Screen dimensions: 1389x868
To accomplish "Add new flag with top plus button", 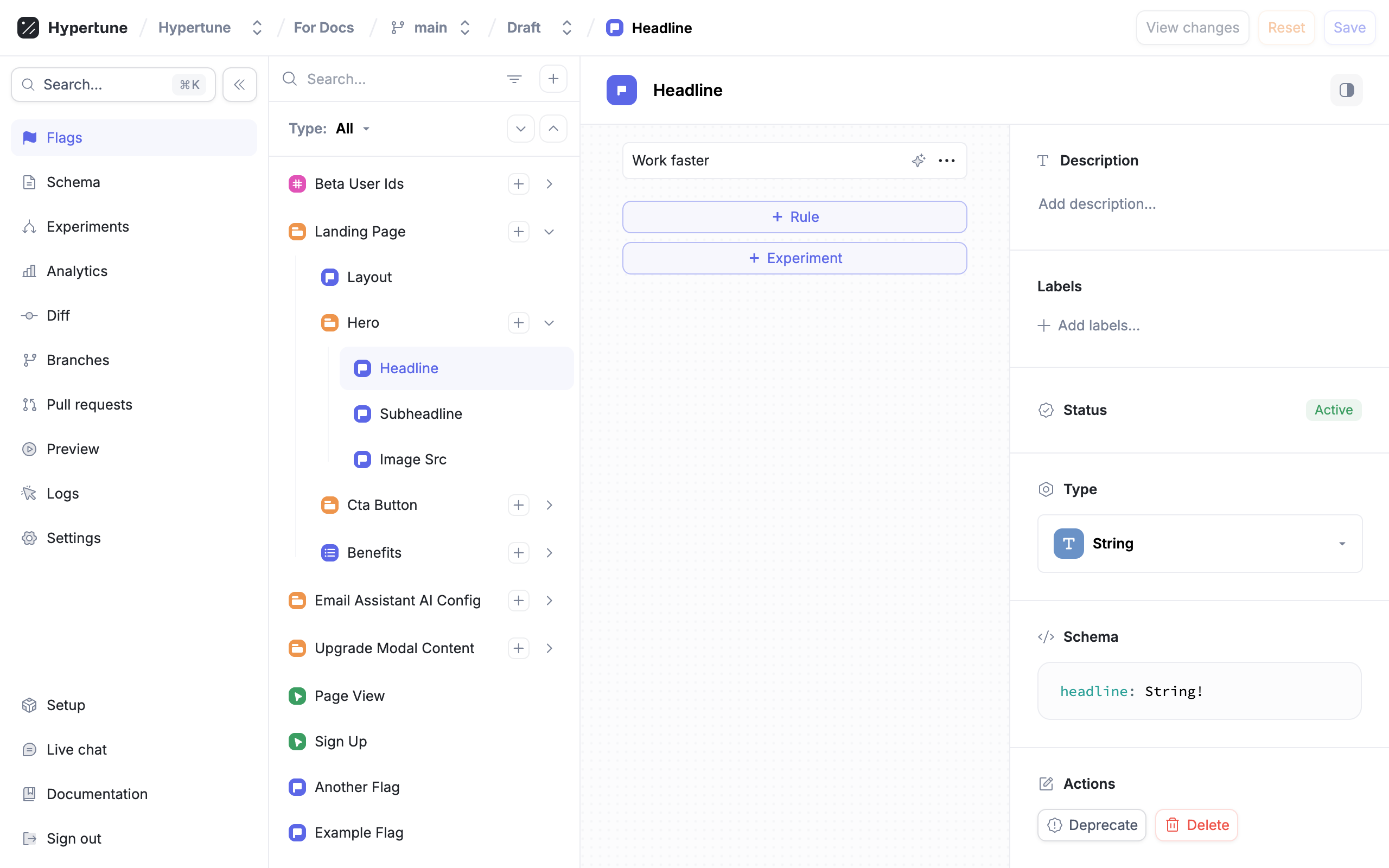I will (x=553, y=79).
